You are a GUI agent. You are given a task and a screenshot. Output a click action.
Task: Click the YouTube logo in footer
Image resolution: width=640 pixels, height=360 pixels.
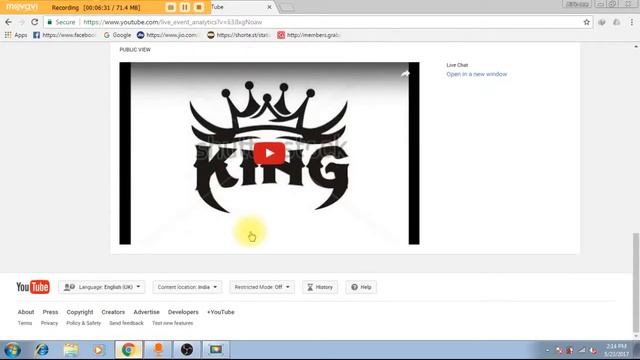click(x=33, y=287)
